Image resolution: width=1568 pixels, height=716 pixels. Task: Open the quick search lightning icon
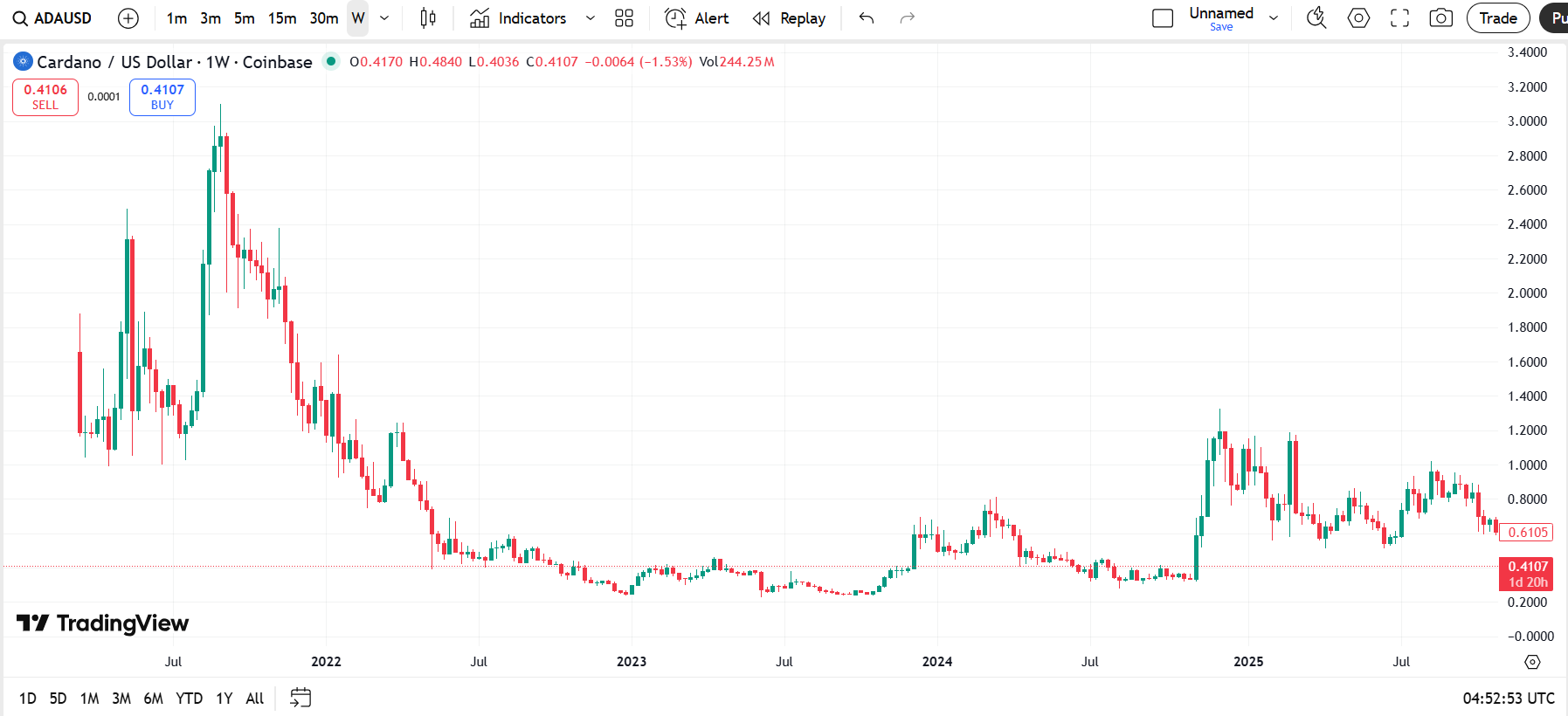(1316, 18)
